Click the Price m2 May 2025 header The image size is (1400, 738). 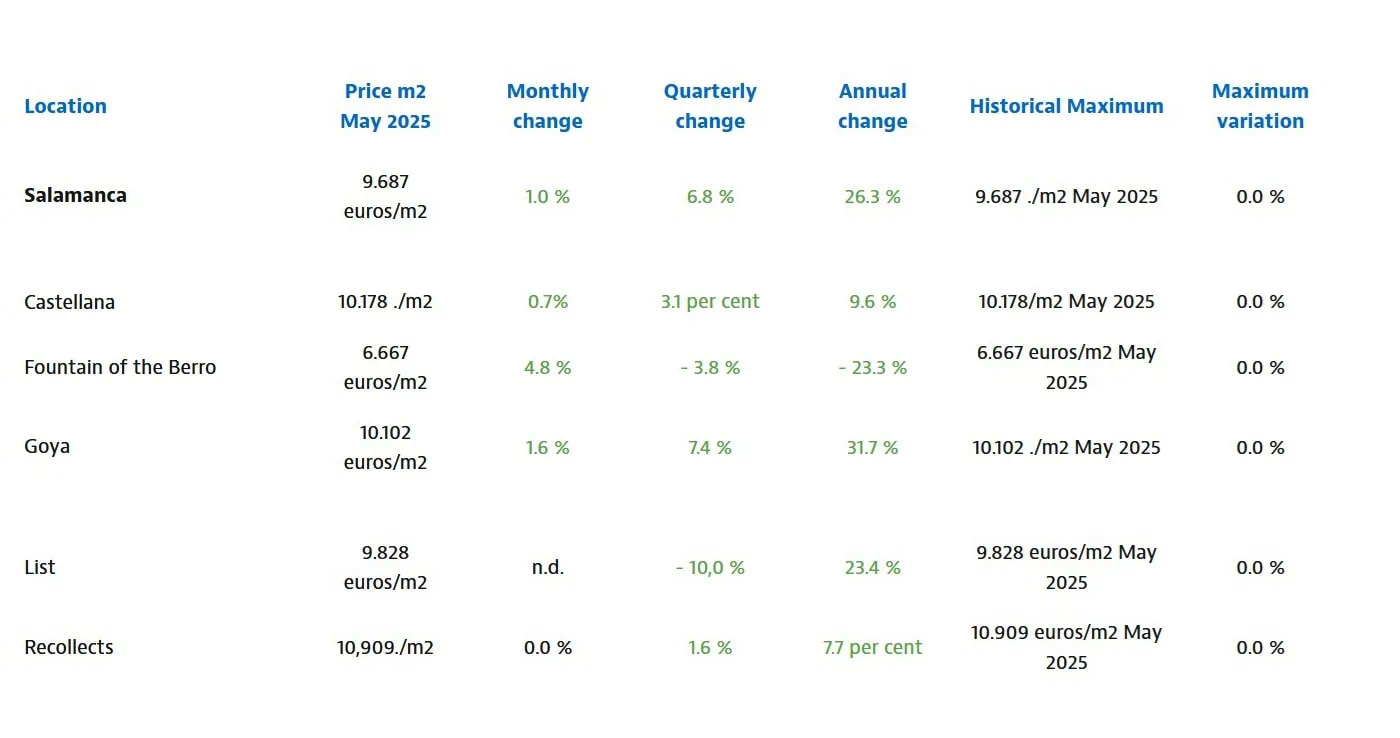tap(385, 106)
